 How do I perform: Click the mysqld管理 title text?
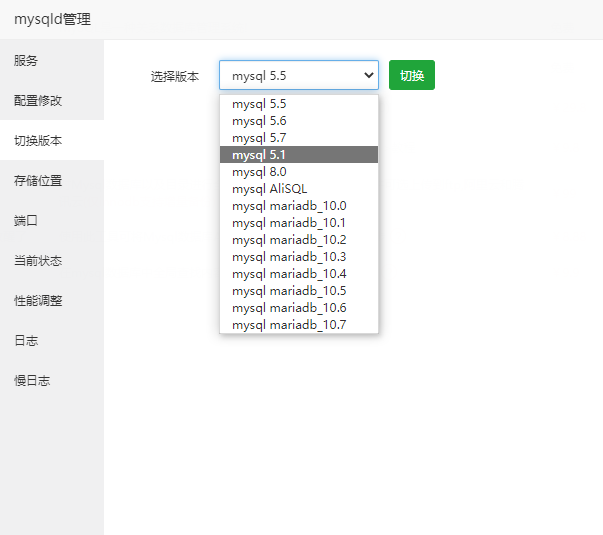tap(53, 19)
